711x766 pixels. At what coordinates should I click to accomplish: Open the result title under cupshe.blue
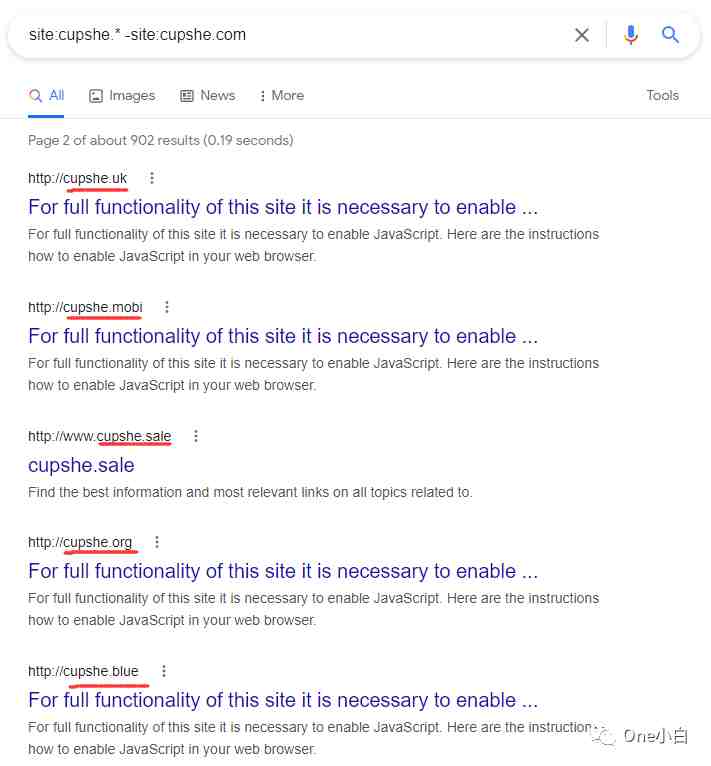click(x=283, y=700)
